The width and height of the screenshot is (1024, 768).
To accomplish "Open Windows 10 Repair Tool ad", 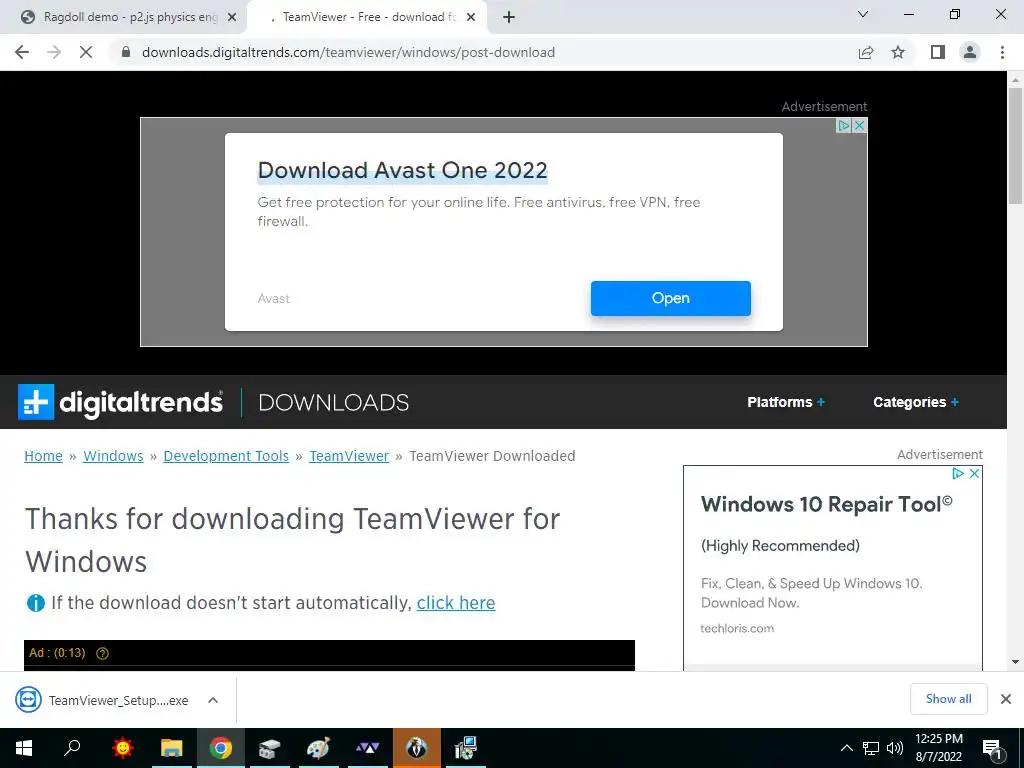I will click(826, 504).
